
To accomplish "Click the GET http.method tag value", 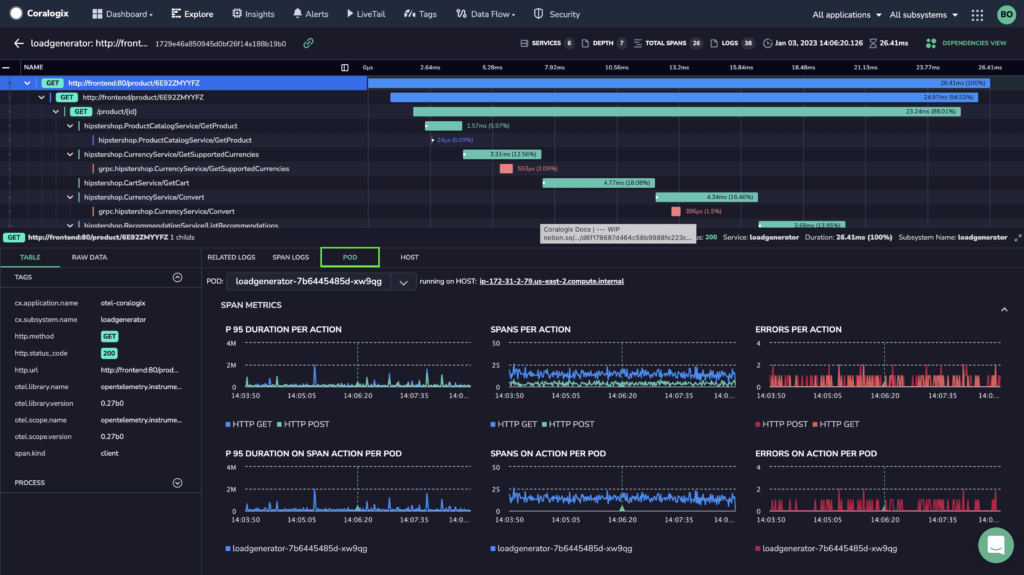I will pos(109,337).
